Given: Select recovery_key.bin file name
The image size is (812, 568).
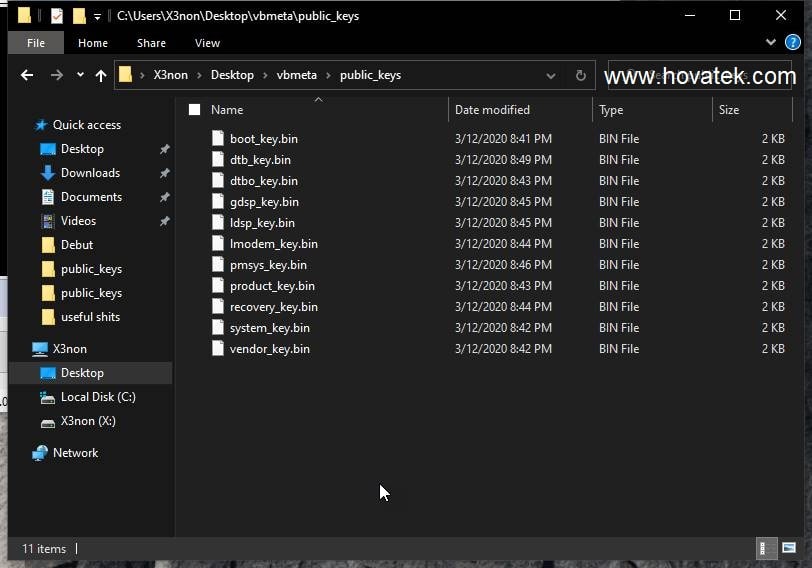Looking at the screenshot, I should tap(273, 307).
